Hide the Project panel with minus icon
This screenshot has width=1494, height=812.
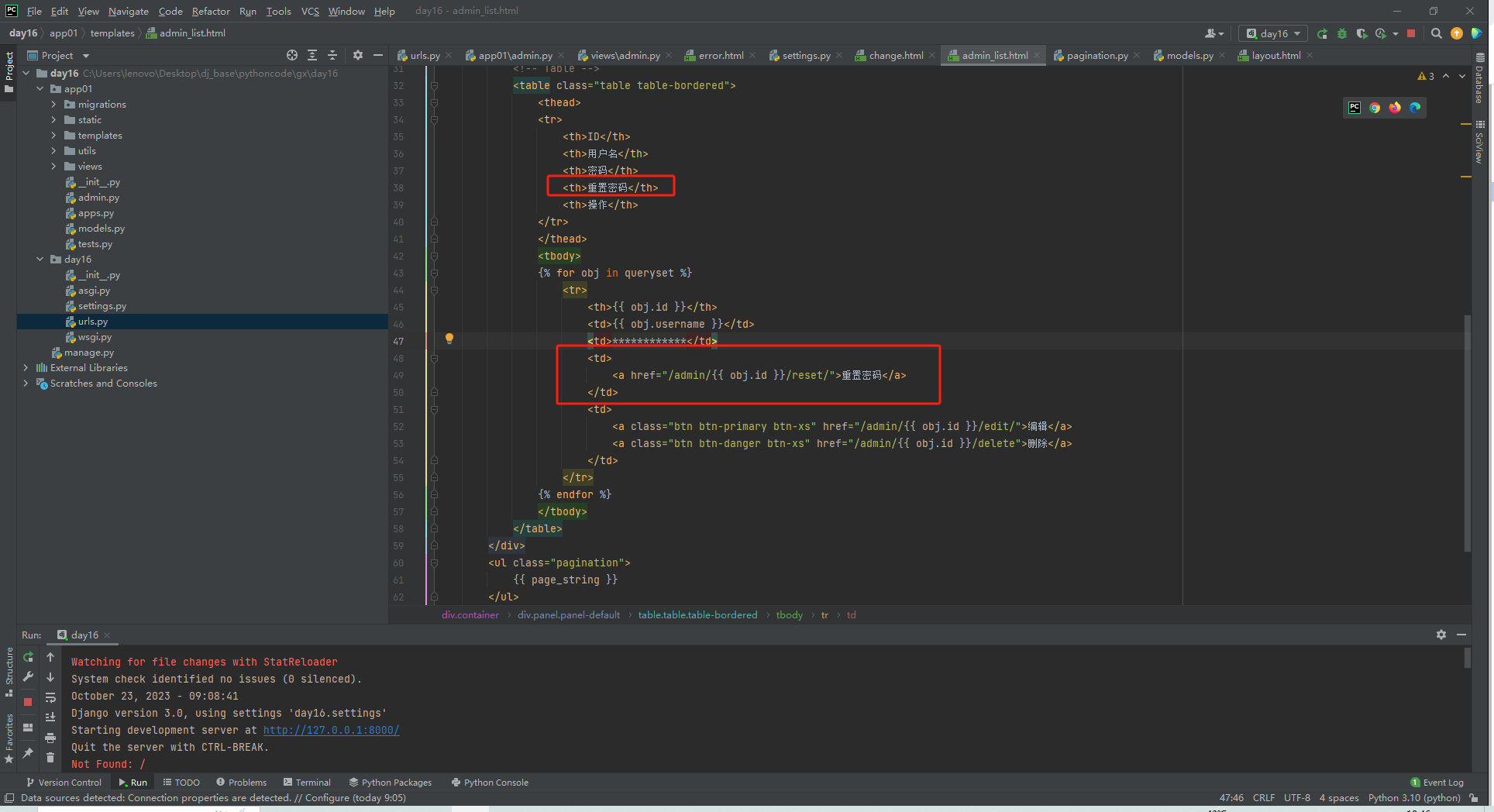[x=378, y=55]
